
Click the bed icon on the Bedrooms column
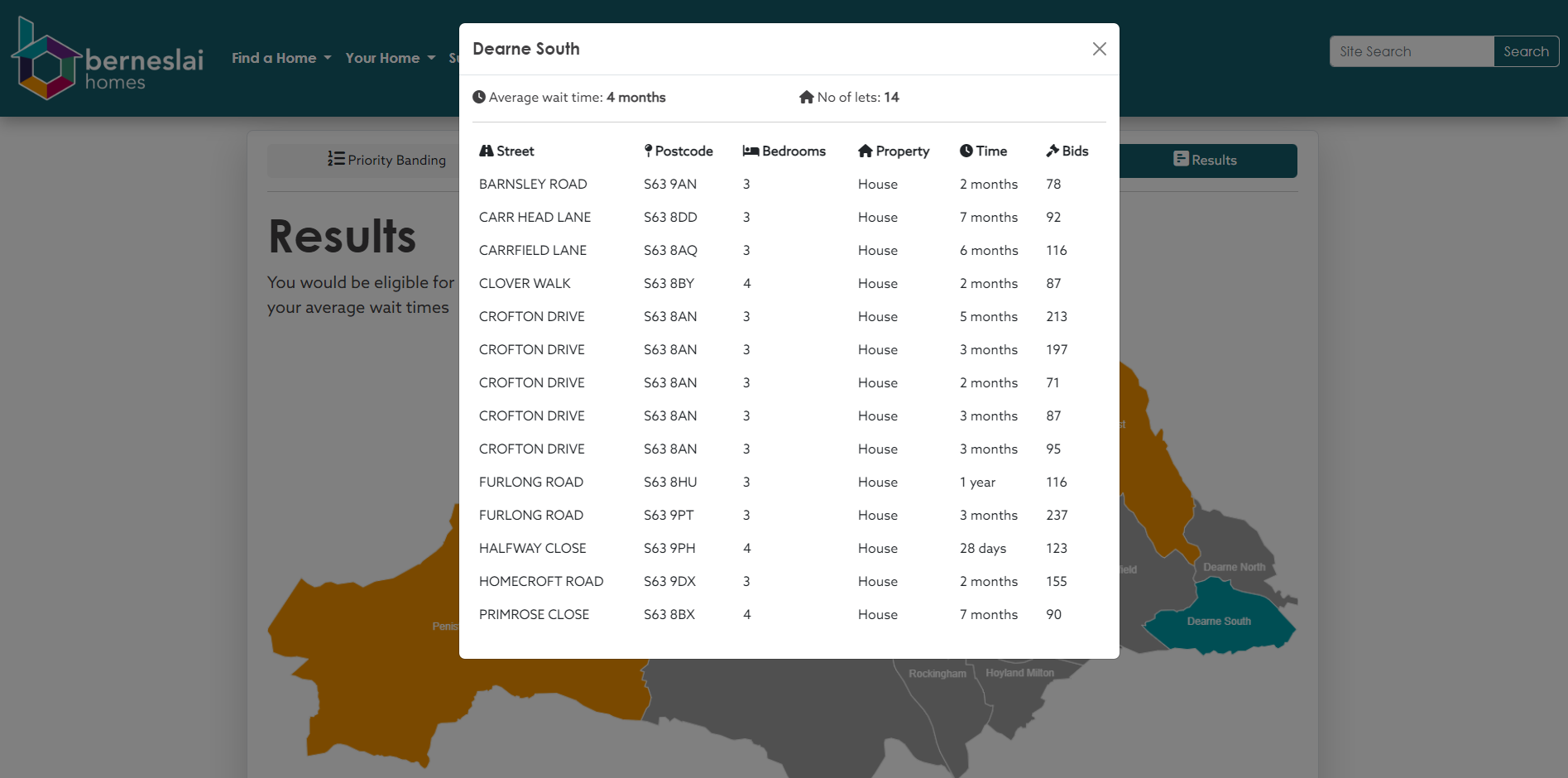[x=750, y=151]
